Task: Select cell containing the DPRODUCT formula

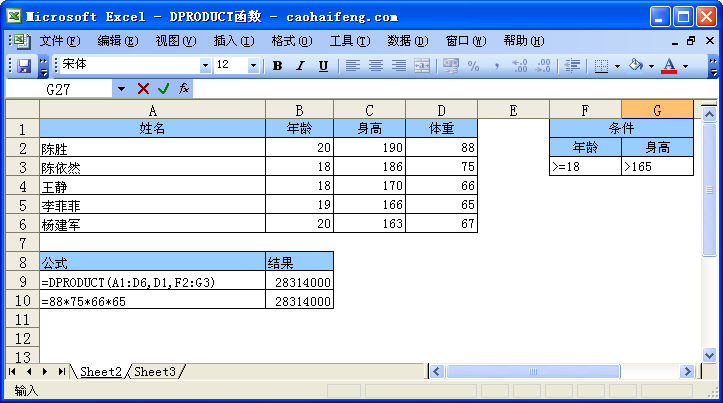Action: point(152,282)
